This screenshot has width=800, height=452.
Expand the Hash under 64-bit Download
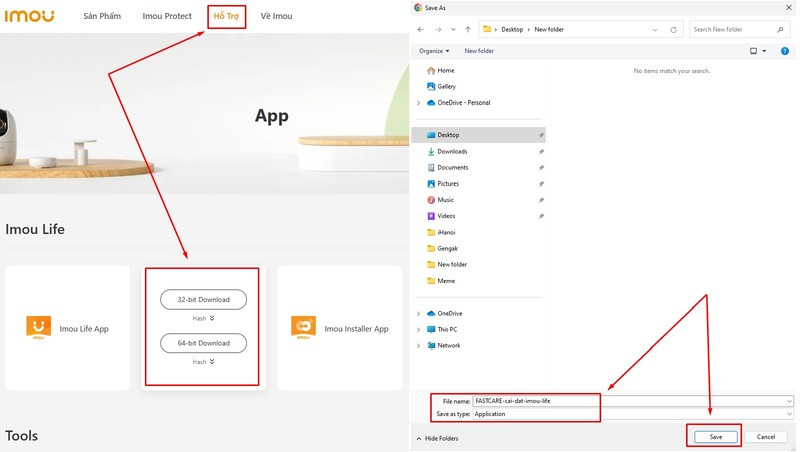pyautogui.click(x=204, y=362)
